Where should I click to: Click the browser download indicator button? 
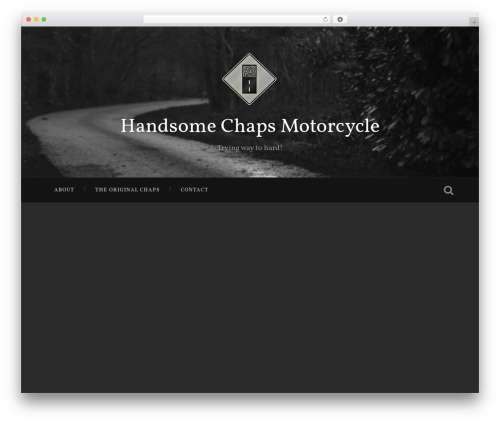click(x=340, y=19)
